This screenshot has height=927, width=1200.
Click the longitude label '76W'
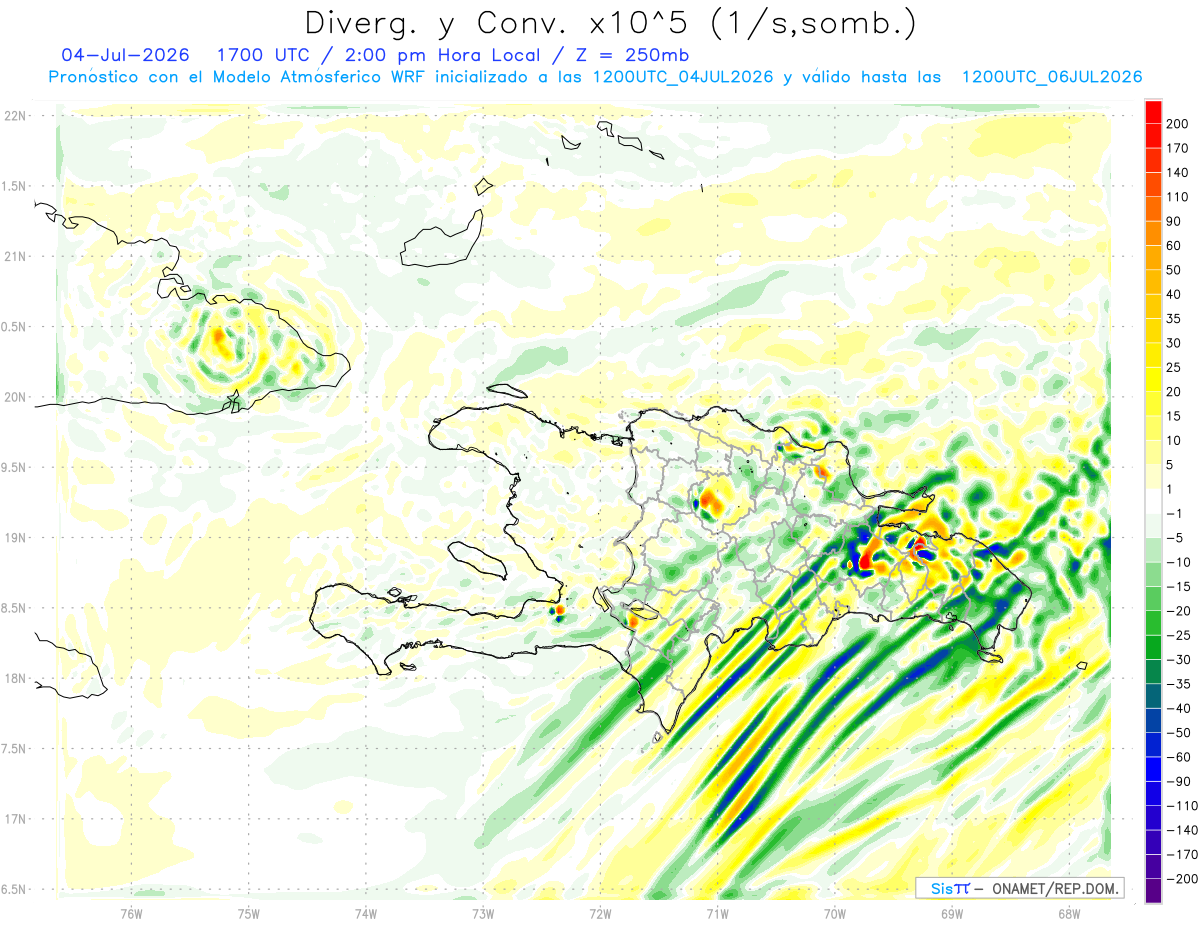pyautogui.click(x=131, y=913)
